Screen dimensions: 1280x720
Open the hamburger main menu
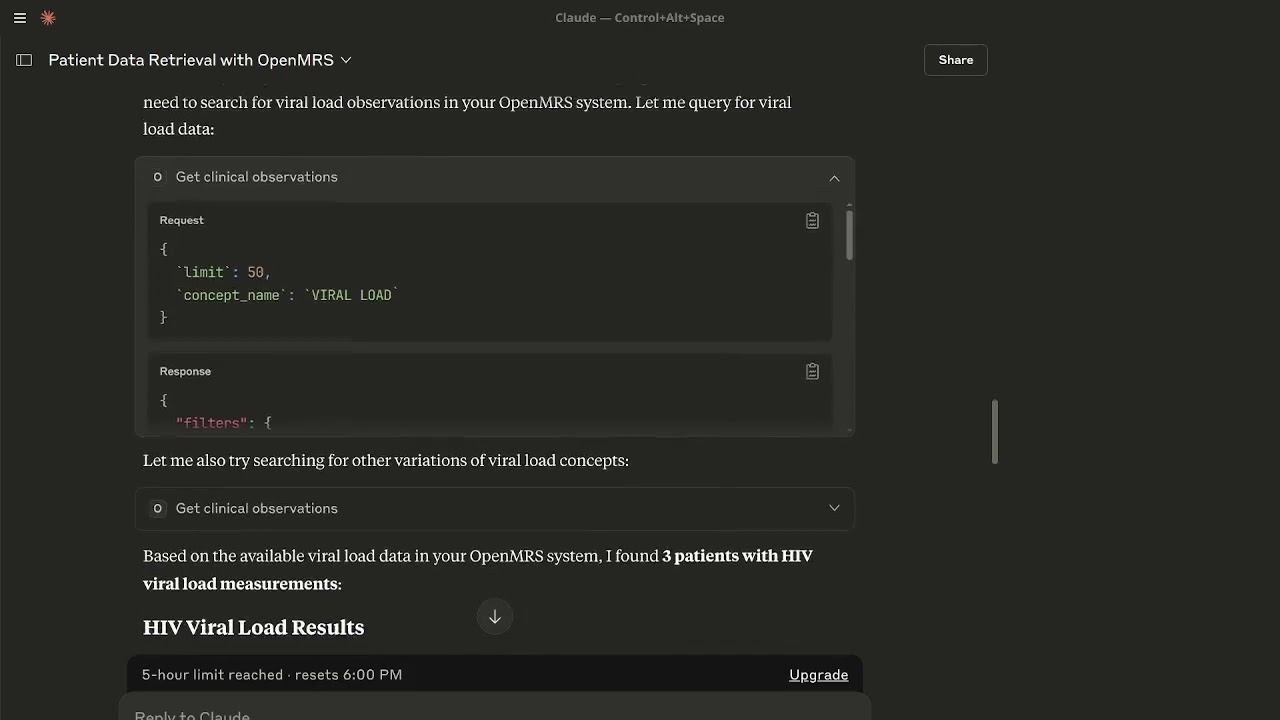click(x=20, y=18)
